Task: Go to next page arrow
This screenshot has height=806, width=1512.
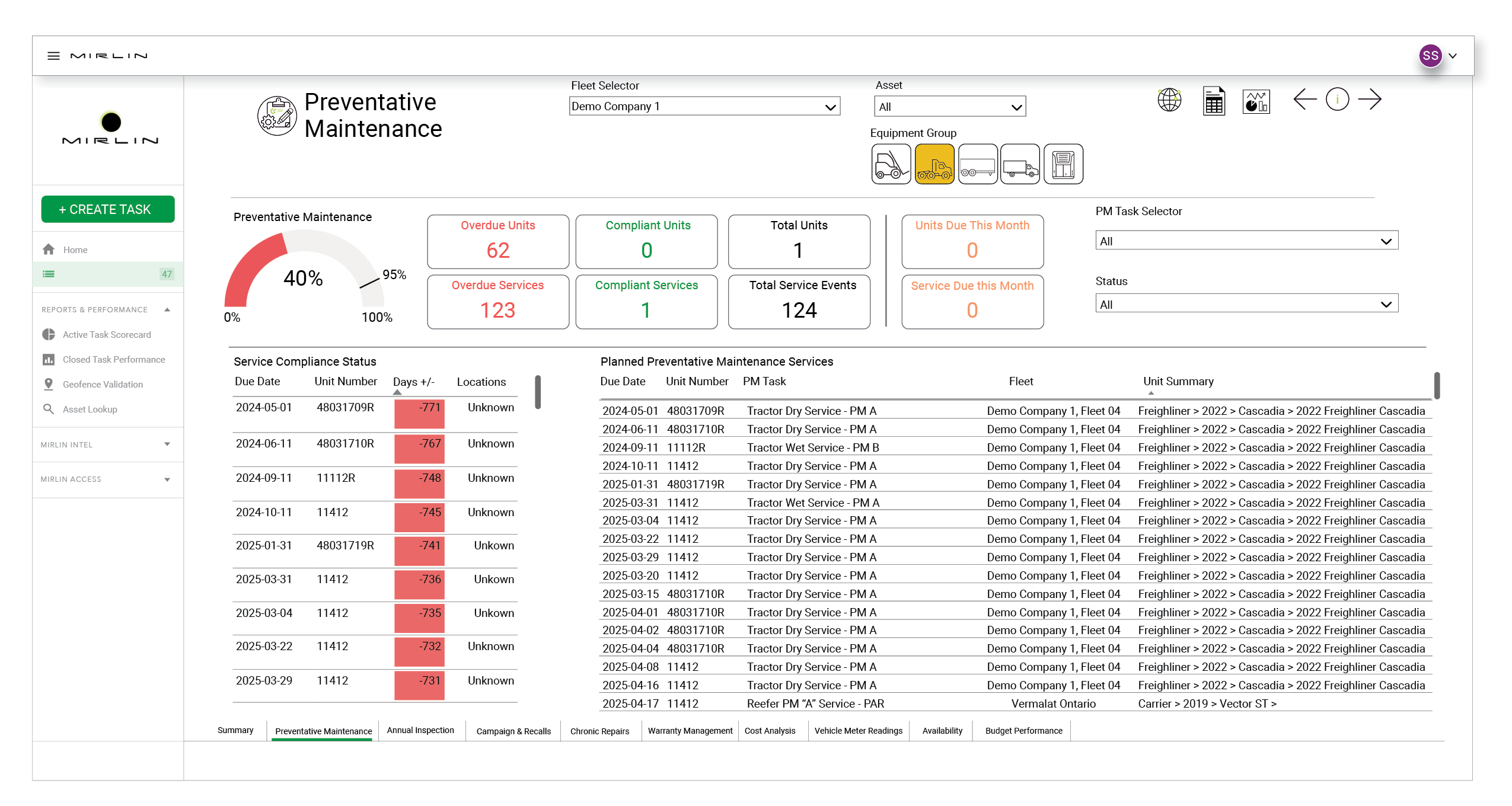Action: click(x=1370, y=99)
